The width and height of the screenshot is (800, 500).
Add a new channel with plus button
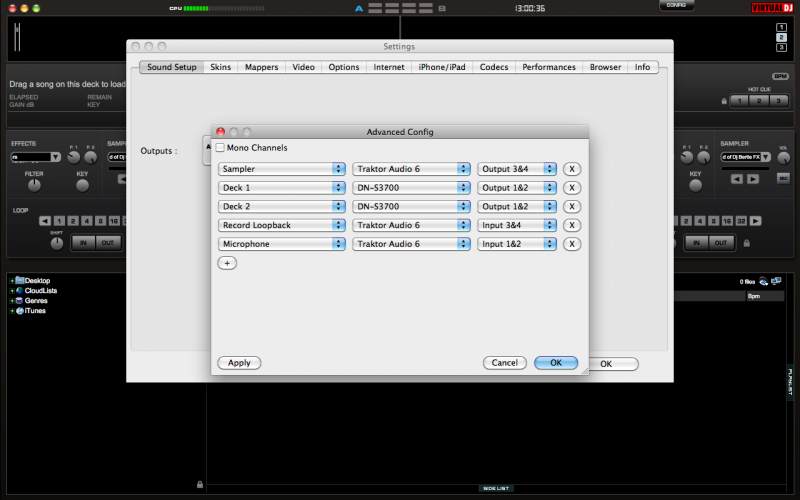[227, 263]
